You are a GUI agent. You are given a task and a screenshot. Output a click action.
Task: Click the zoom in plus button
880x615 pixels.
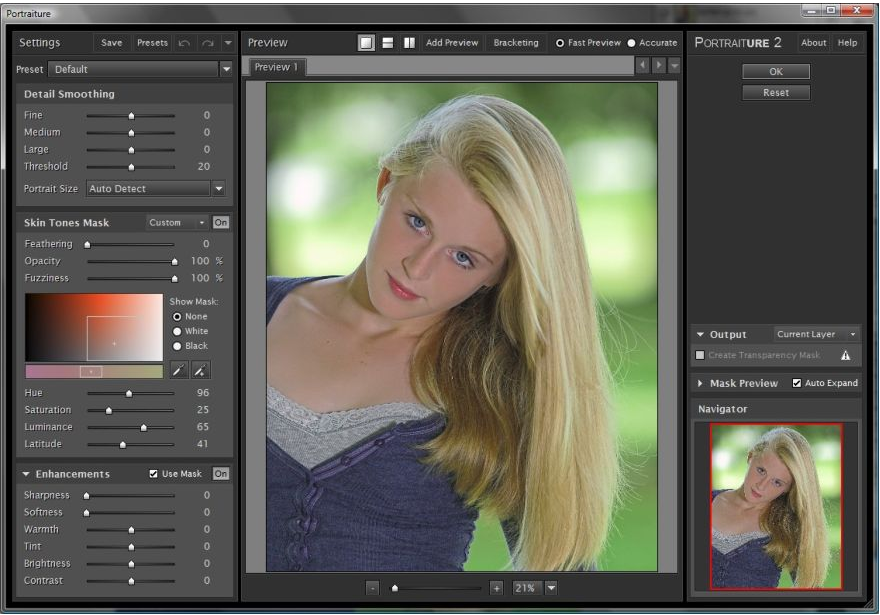pos(496,588)
